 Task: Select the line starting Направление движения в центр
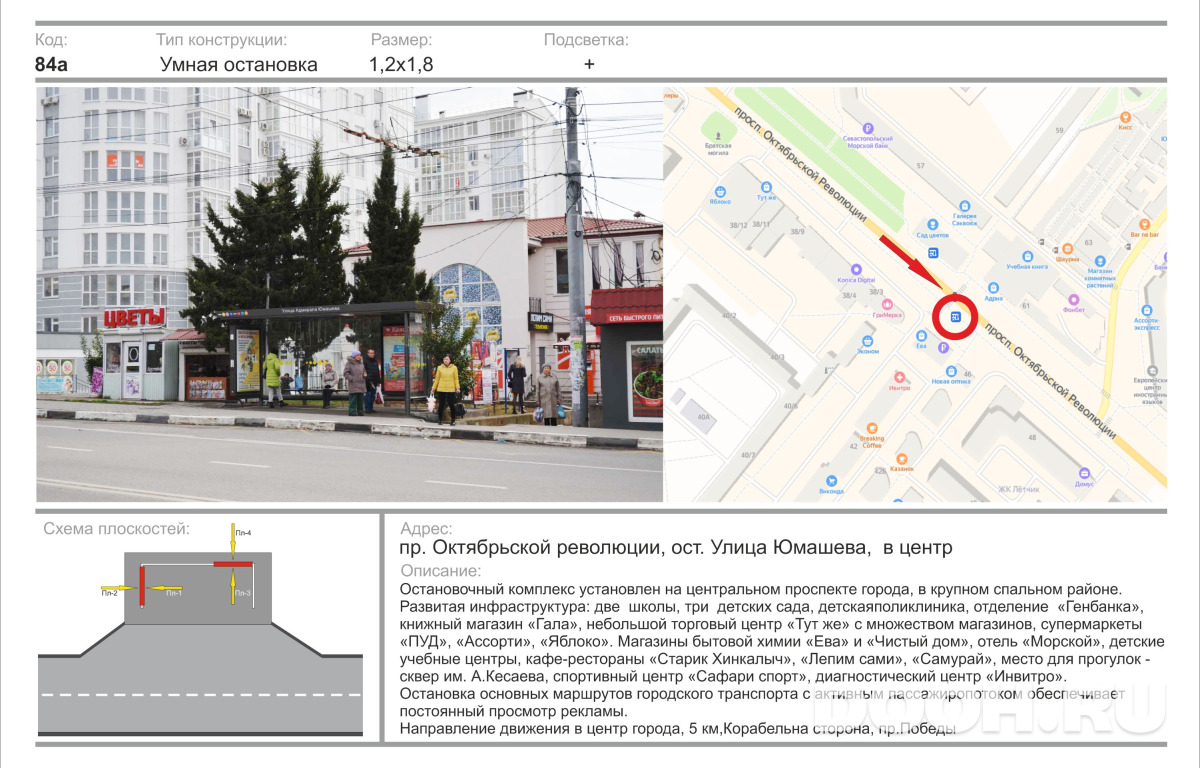coord(678,729)
